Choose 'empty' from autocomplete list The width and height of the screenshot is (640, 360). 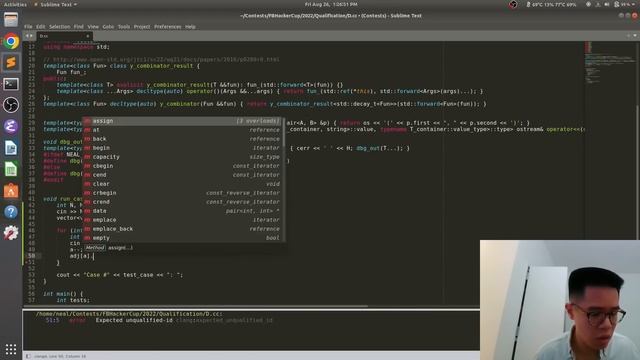[183, 238]
